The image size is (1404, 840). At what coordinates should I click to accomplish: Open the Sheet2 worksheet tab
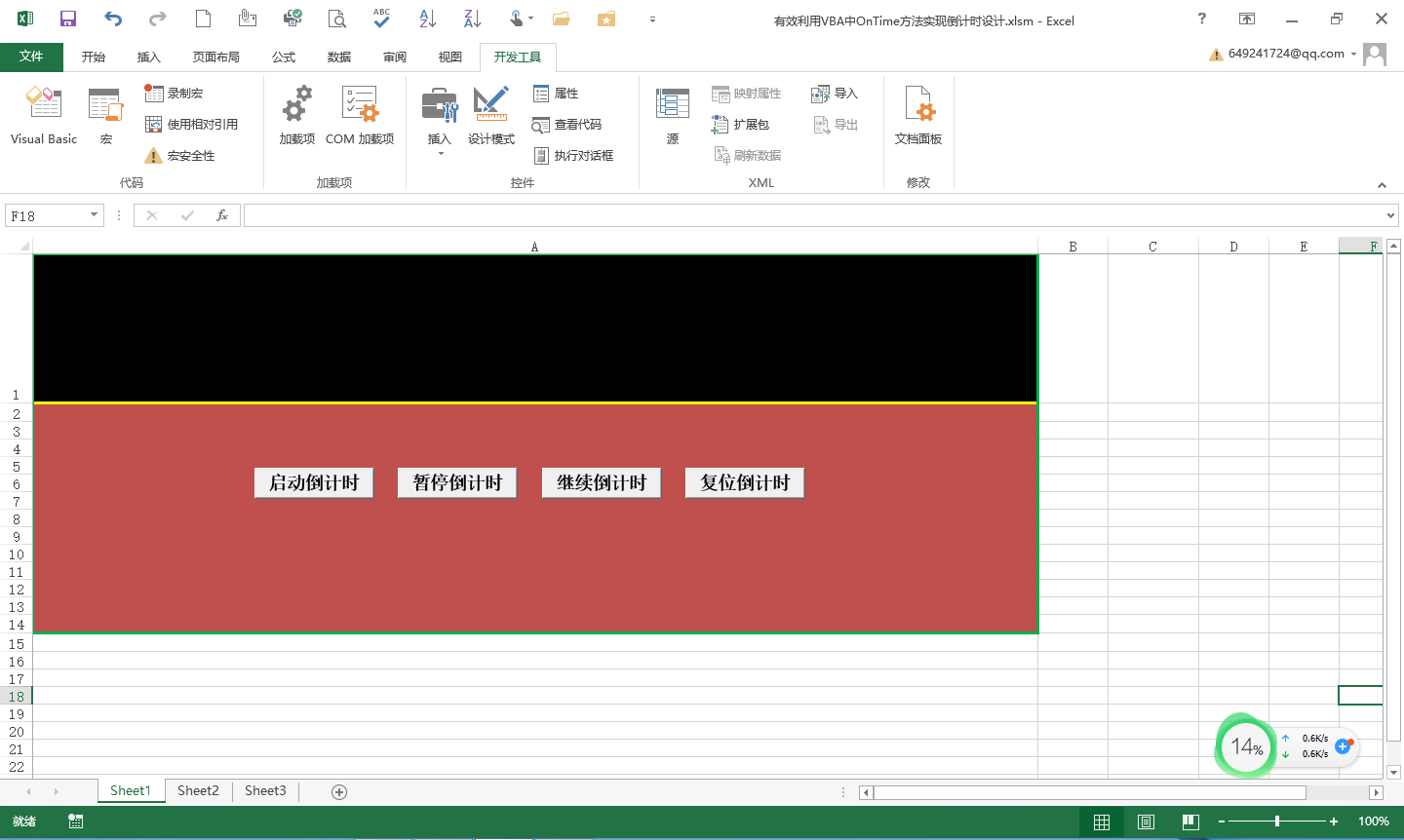[198, 791]
